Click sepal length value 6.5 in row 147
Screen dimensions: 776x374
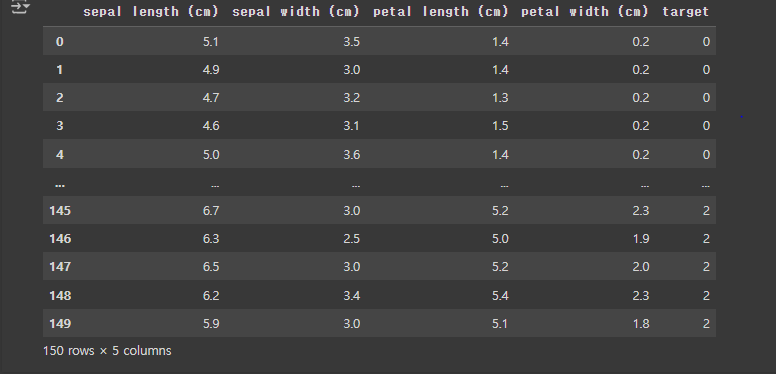(211, 267)
